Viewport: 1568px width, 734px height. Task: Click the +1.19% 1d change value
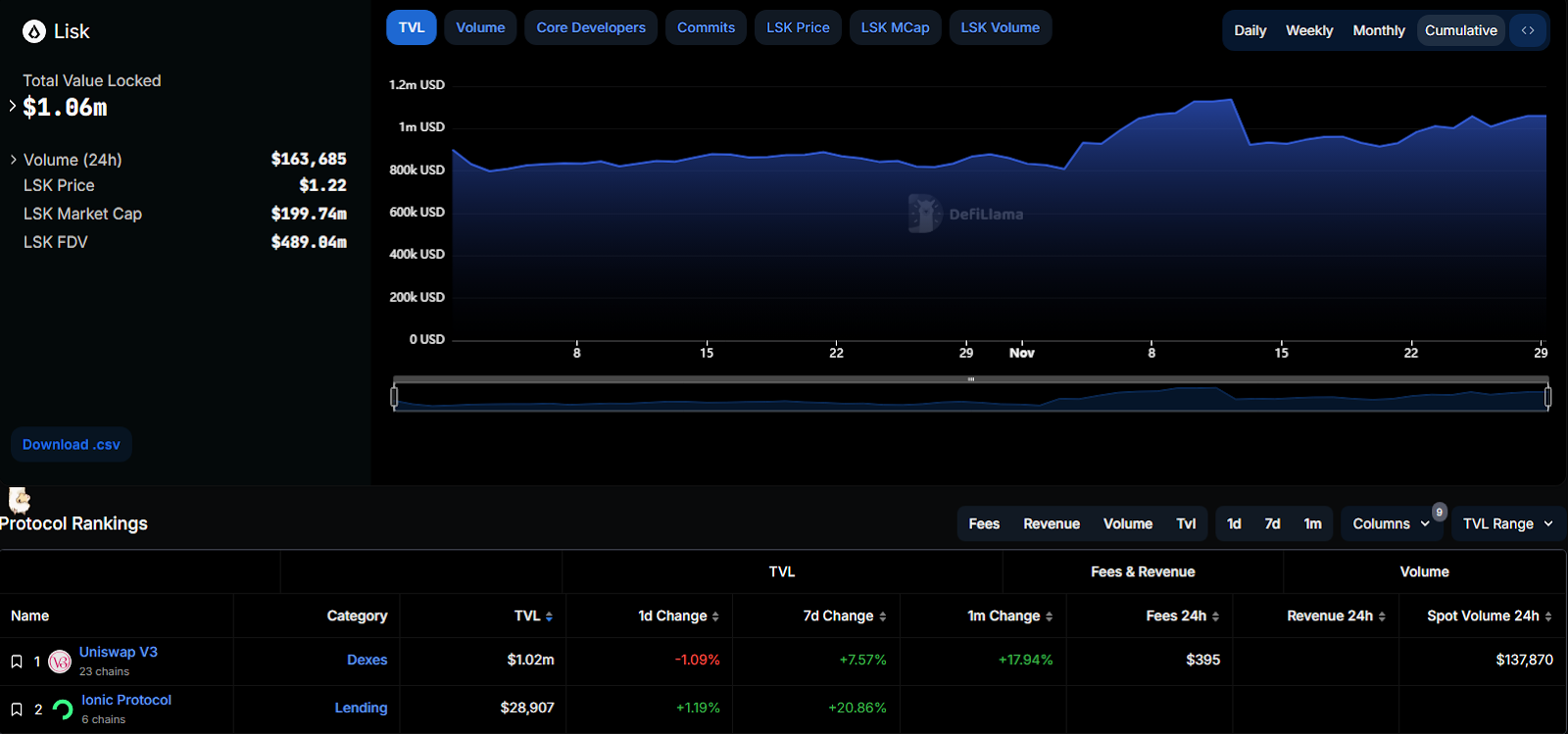[698, 709]
